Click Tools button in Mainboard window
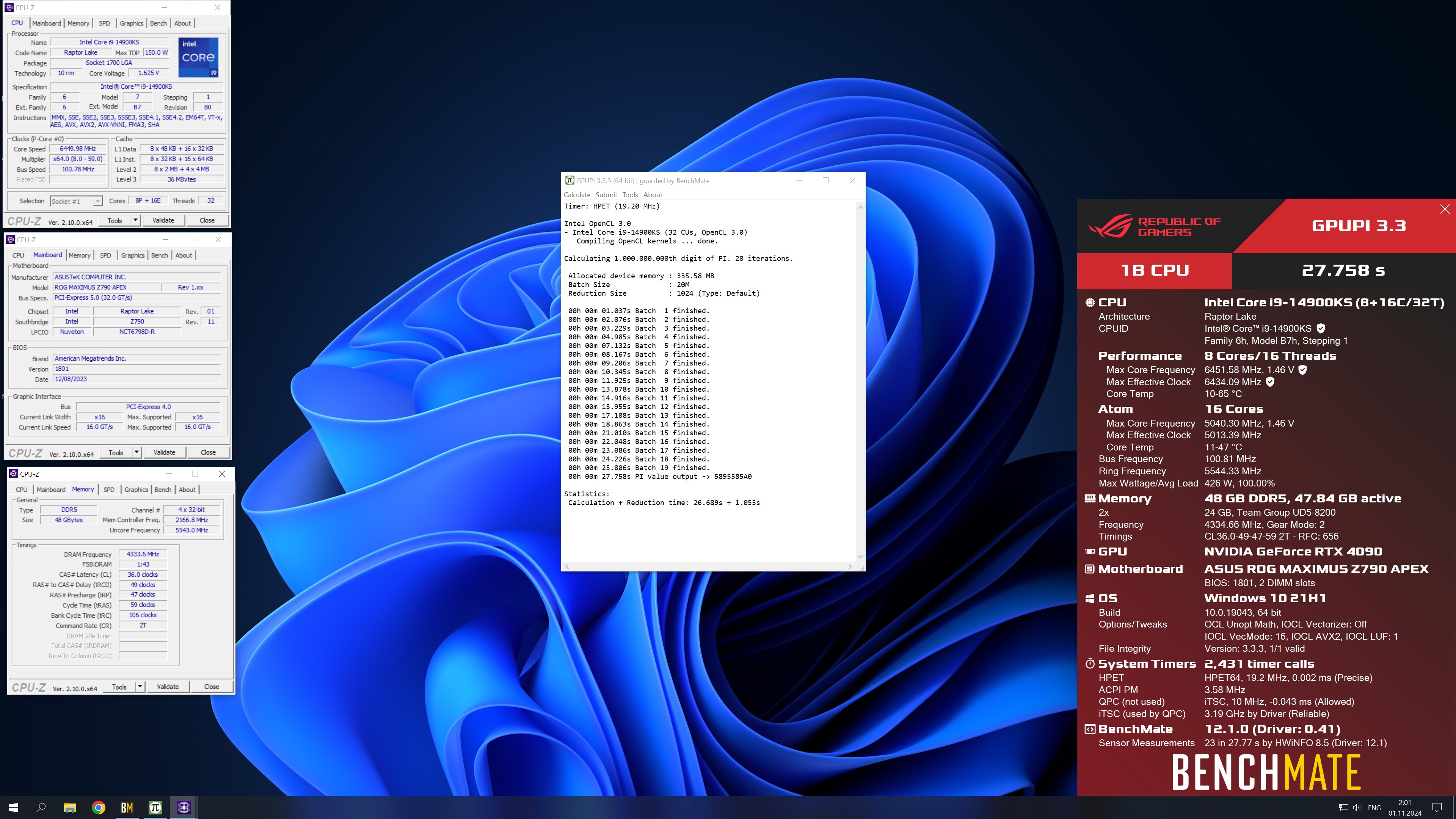 coord(116,452)
